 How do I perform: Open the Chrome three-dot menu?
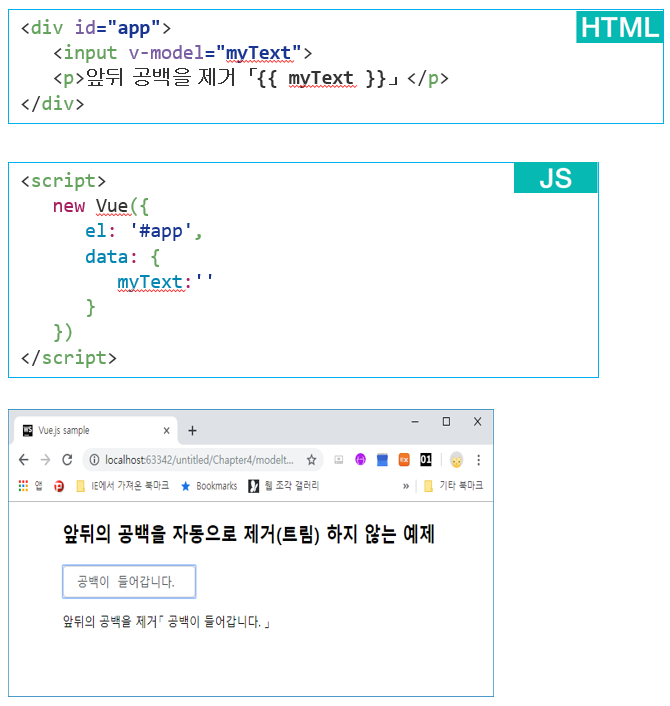pyautogui.click(x=479, y=460)
